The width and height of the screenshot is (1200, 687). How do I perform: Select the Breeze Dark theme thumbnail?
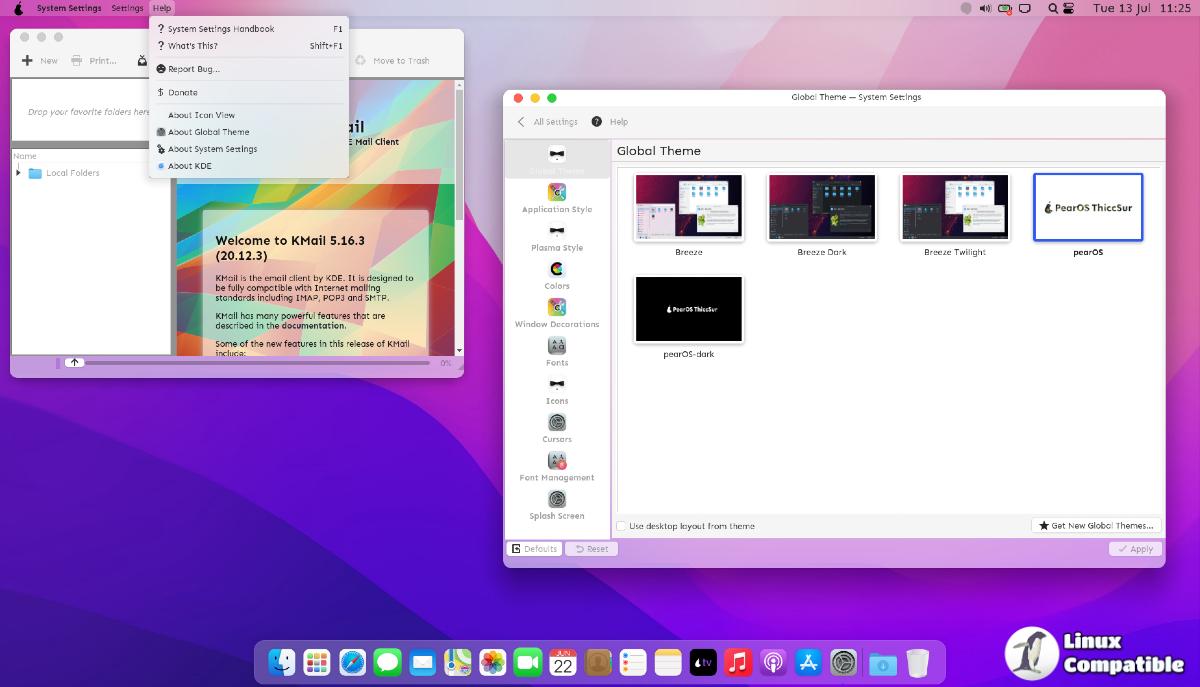(x=822, y=208)
